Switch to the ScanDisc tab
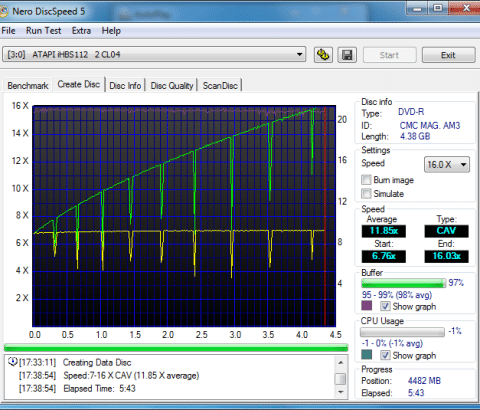This screenshot has height=410, width=480. pos(220,86)
